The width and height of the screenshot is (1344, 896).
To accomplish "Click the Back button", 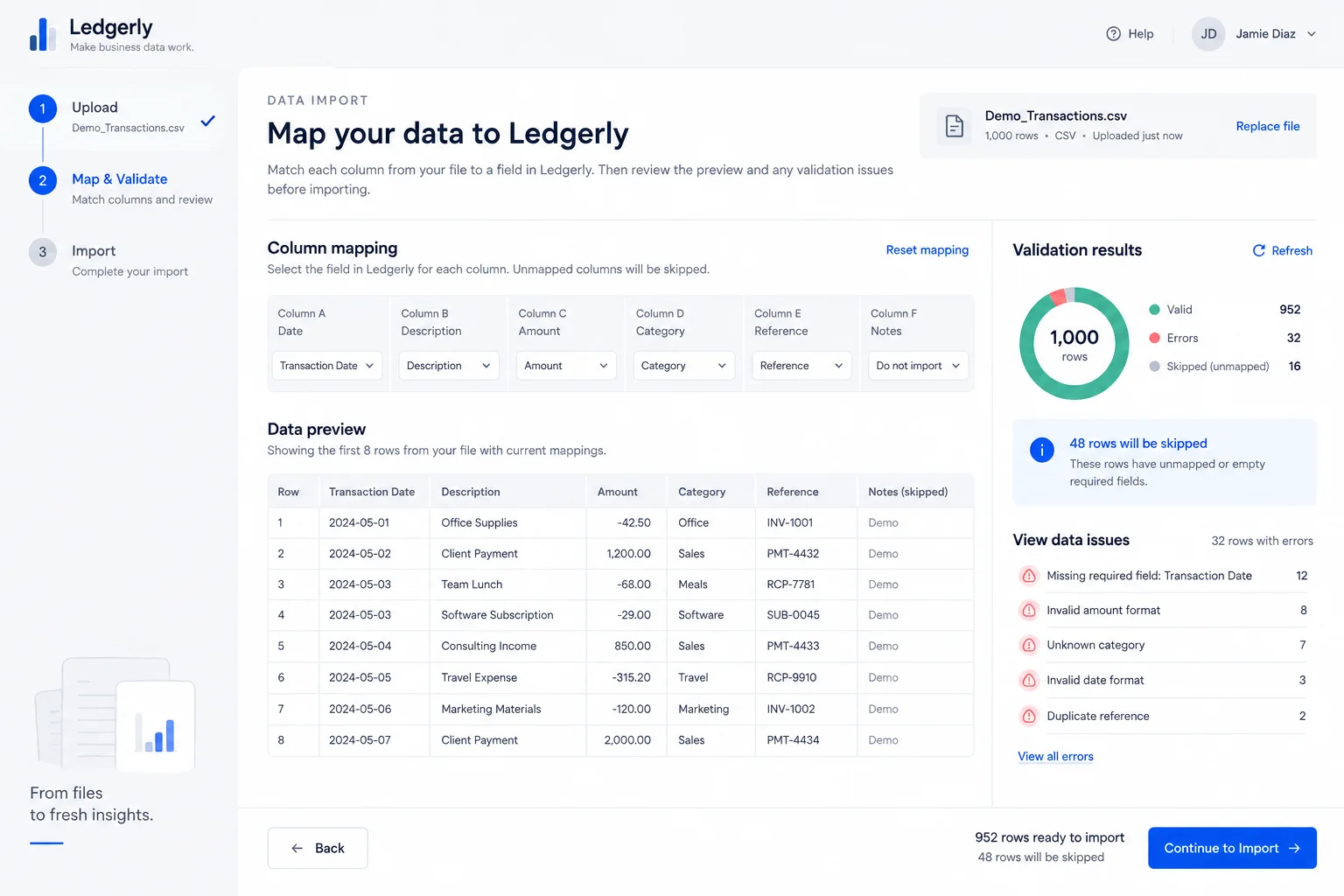I will point(318,848).
